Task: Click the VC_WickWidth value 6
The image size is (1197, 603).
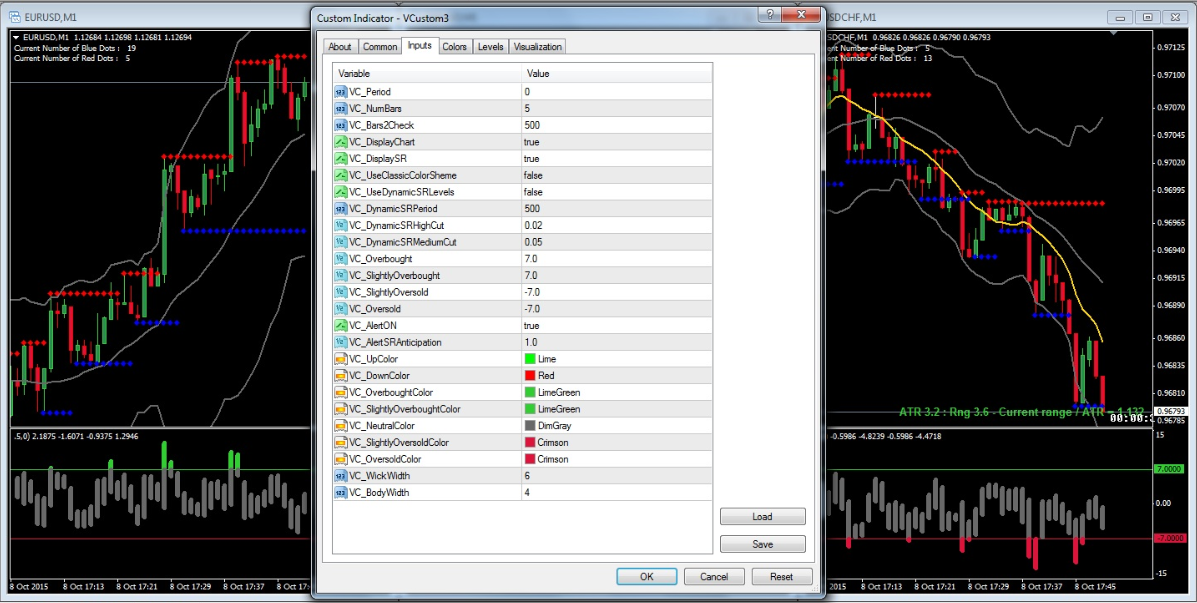Action: [527, 476]
